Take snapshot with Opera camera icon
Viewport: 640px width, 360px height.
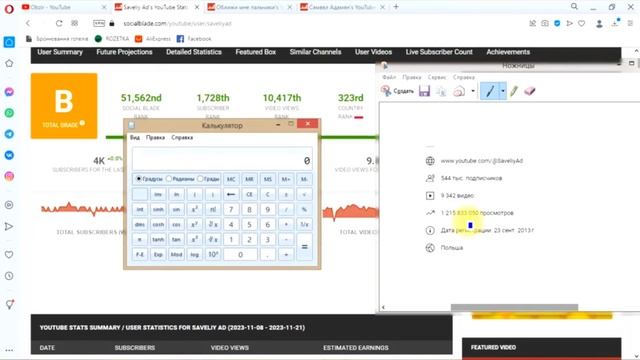545,23
